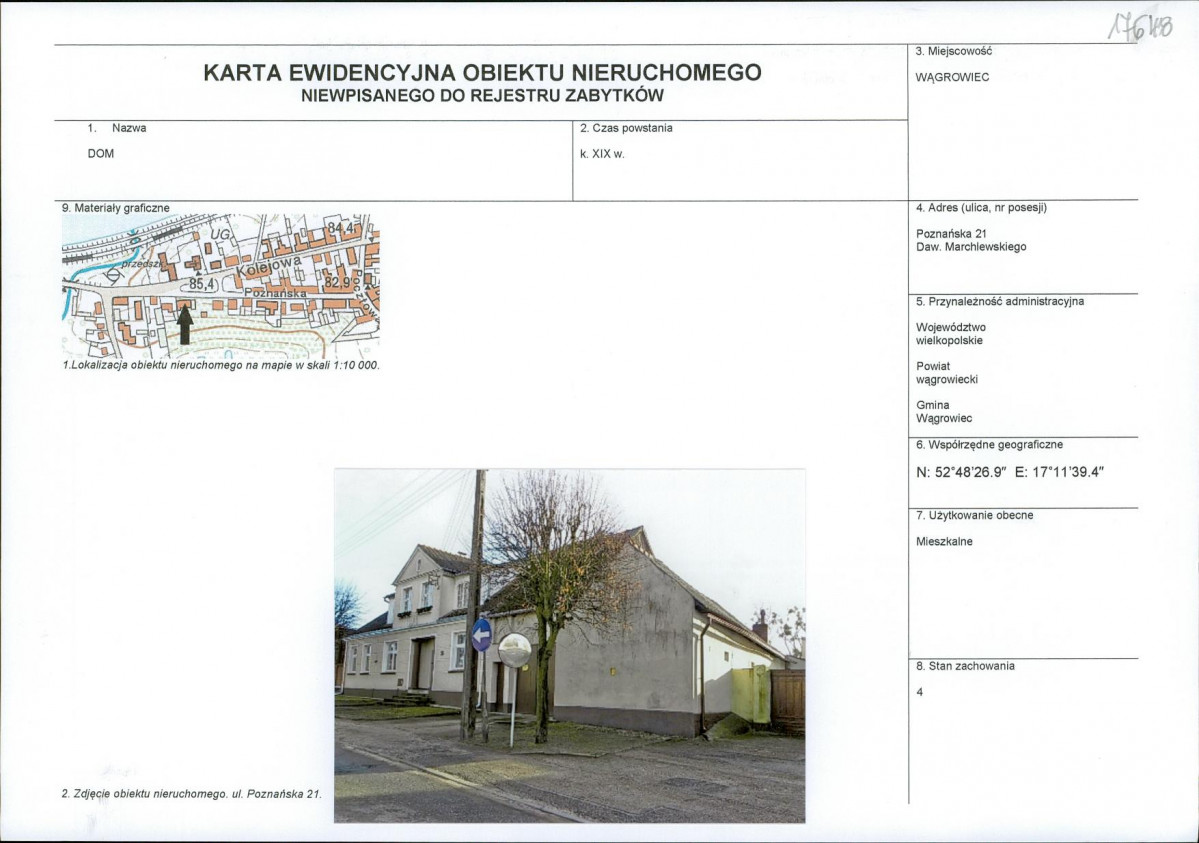
Task: Click the value 'k. XIX w.'
Action: 603,154
